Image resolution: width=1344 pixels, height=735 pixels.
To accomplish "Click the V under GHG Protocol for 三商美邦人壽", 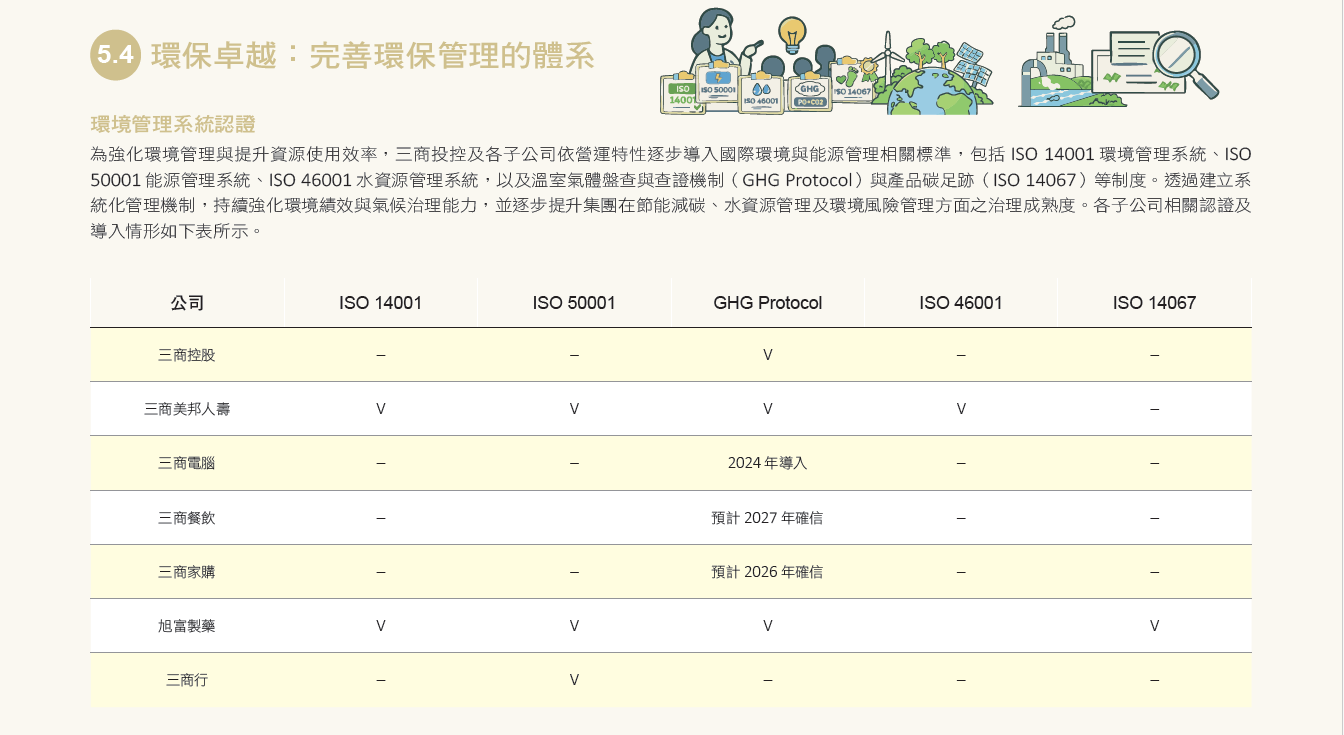I will click(x=768, y=409).
